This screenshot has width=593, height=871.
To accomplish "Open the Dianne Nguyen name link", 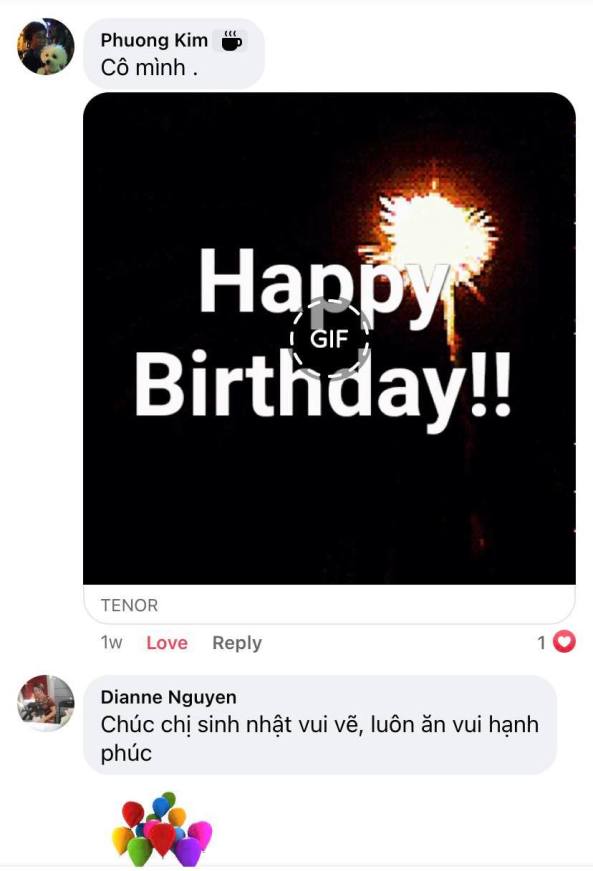I will (168, 697).
